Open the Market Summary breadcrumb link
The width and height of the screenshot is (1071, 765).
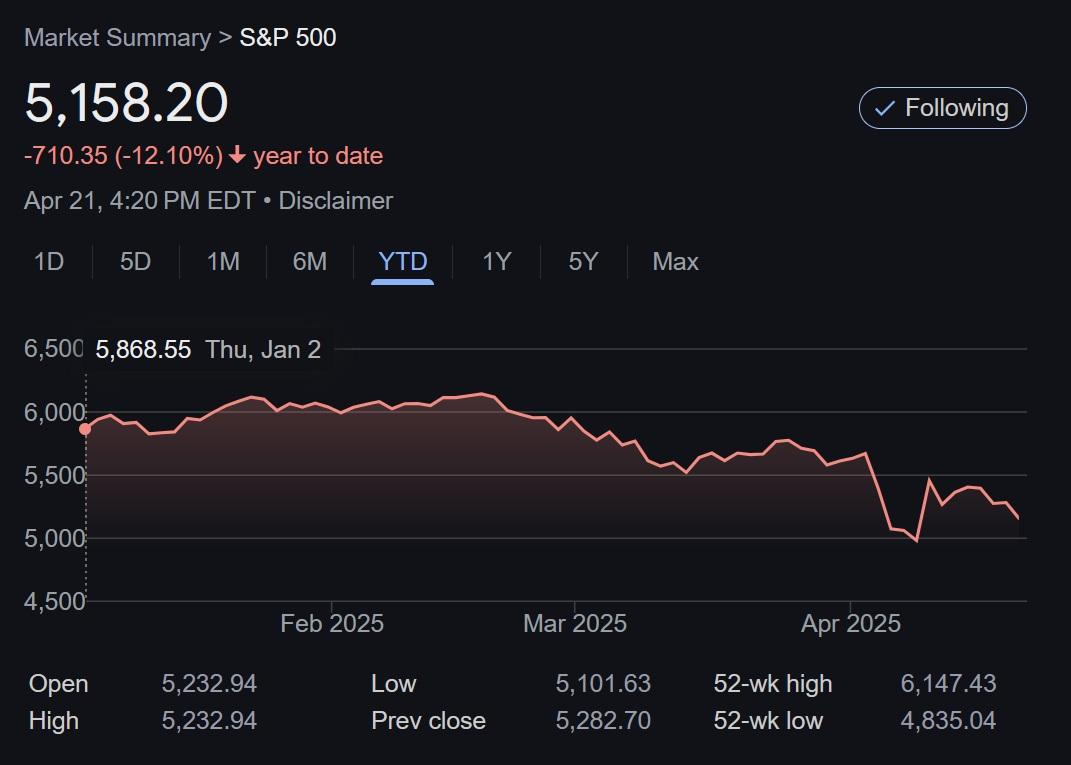[x=117, y=38]
